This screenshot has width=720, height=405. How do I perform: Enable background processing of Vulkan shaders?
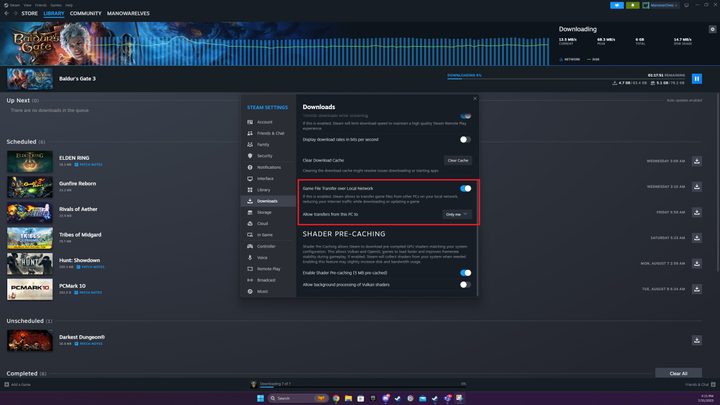465,285
